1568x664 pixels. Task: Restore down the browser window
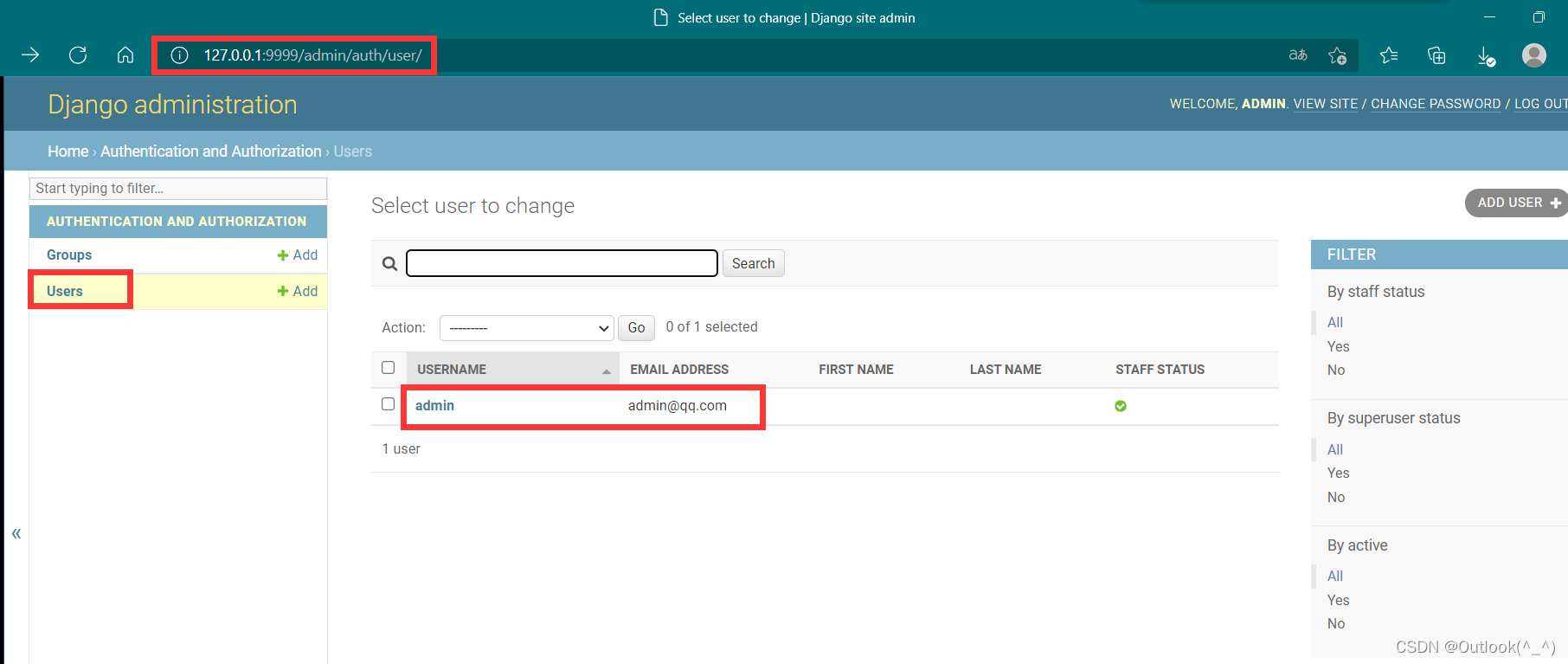(1539, 17)
